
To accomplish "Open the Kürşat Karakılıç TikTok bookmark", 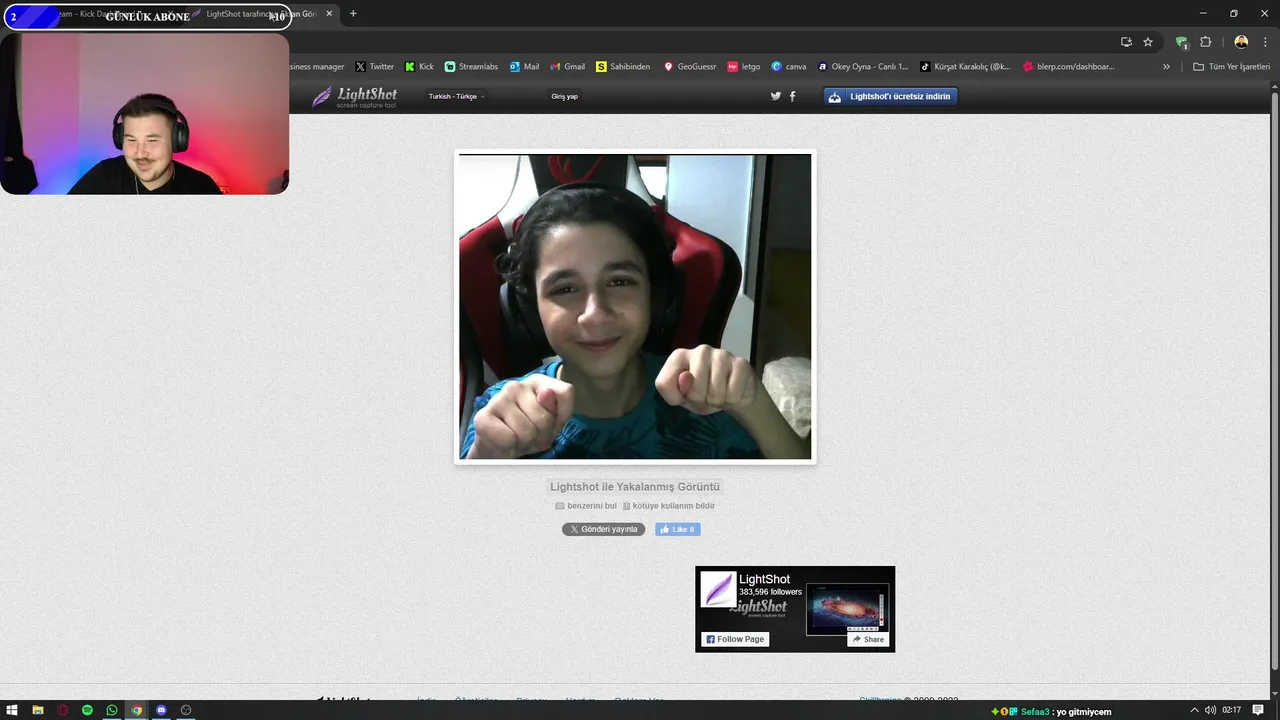I will (x=965, y=67).
